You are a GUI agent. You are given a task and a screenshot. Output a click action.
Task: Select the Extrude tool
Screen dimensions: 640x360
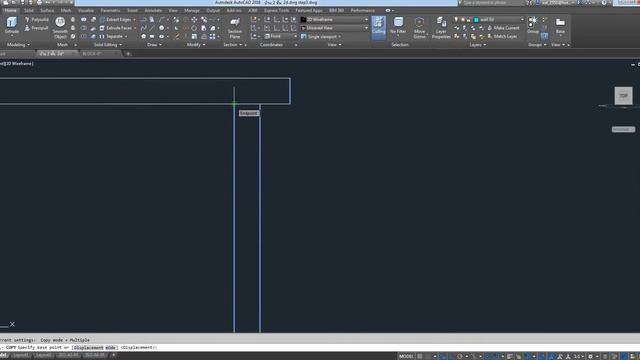click(11, 25)
